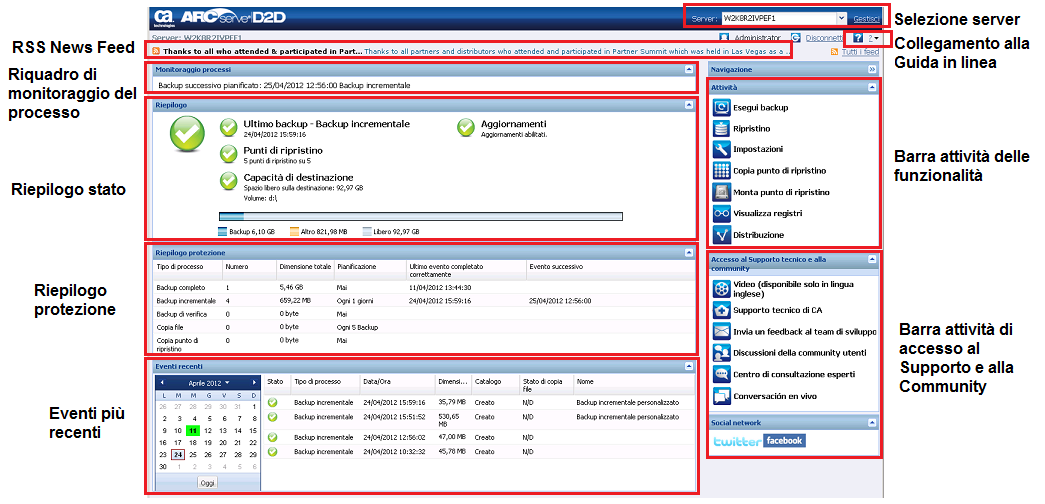This screenshot has height=504, width=1045.
Task: Collapse the Riepilogo protezione panel
Action: pos(689,253)
